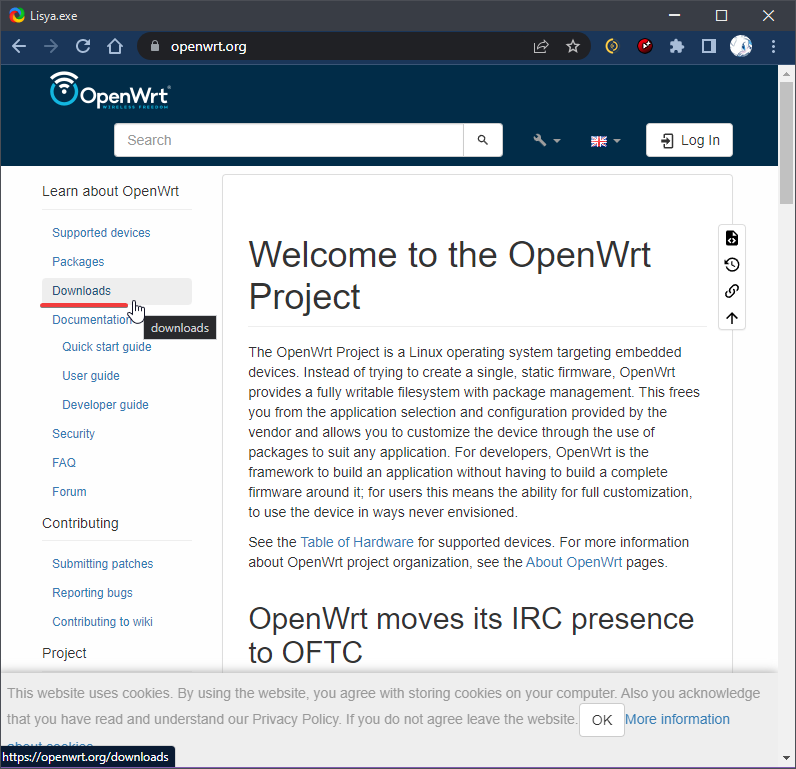Viewport: 796px width, 769px height.
Task: Click the address bar URL openwrt.org
Action: pos(209,47)
